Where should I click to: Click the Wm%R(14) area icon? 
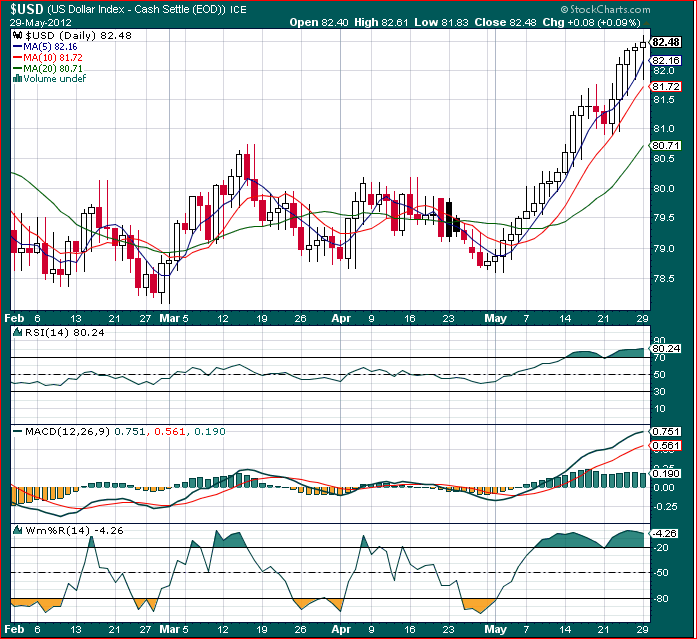click(x=18, y=530)
